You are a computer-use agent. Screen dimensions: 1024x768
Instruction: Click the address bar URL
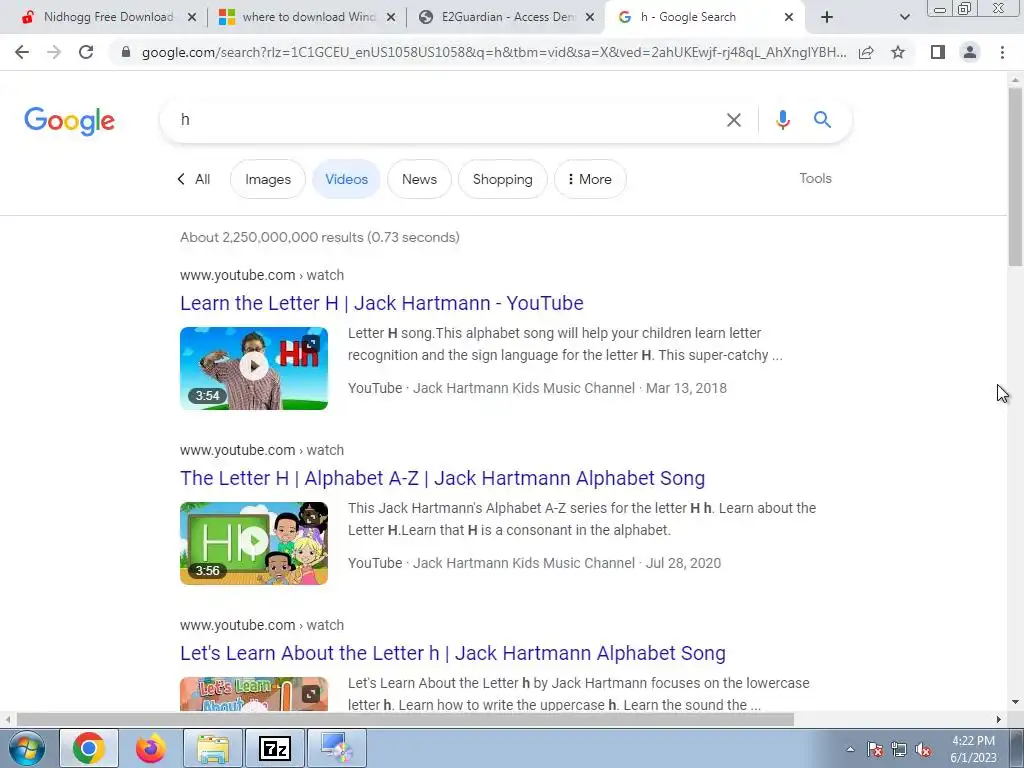[x=494, y=52]
